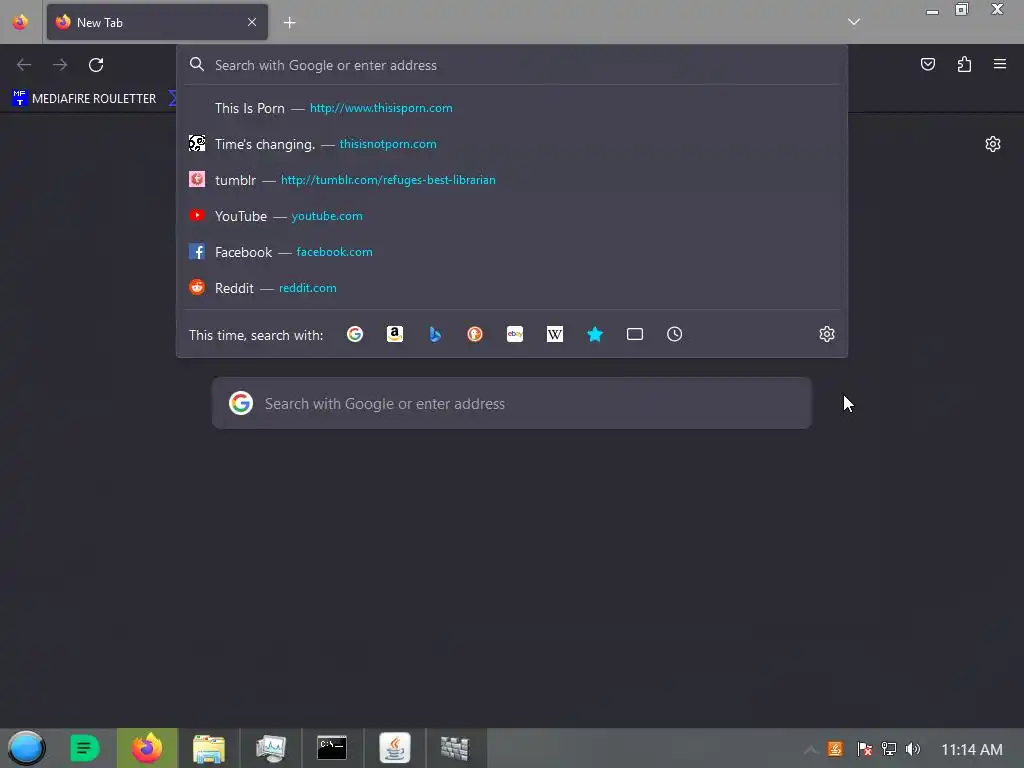1024x768 pixels.
Task: Open the Reddit suggestion
Action: click(512, 288)
